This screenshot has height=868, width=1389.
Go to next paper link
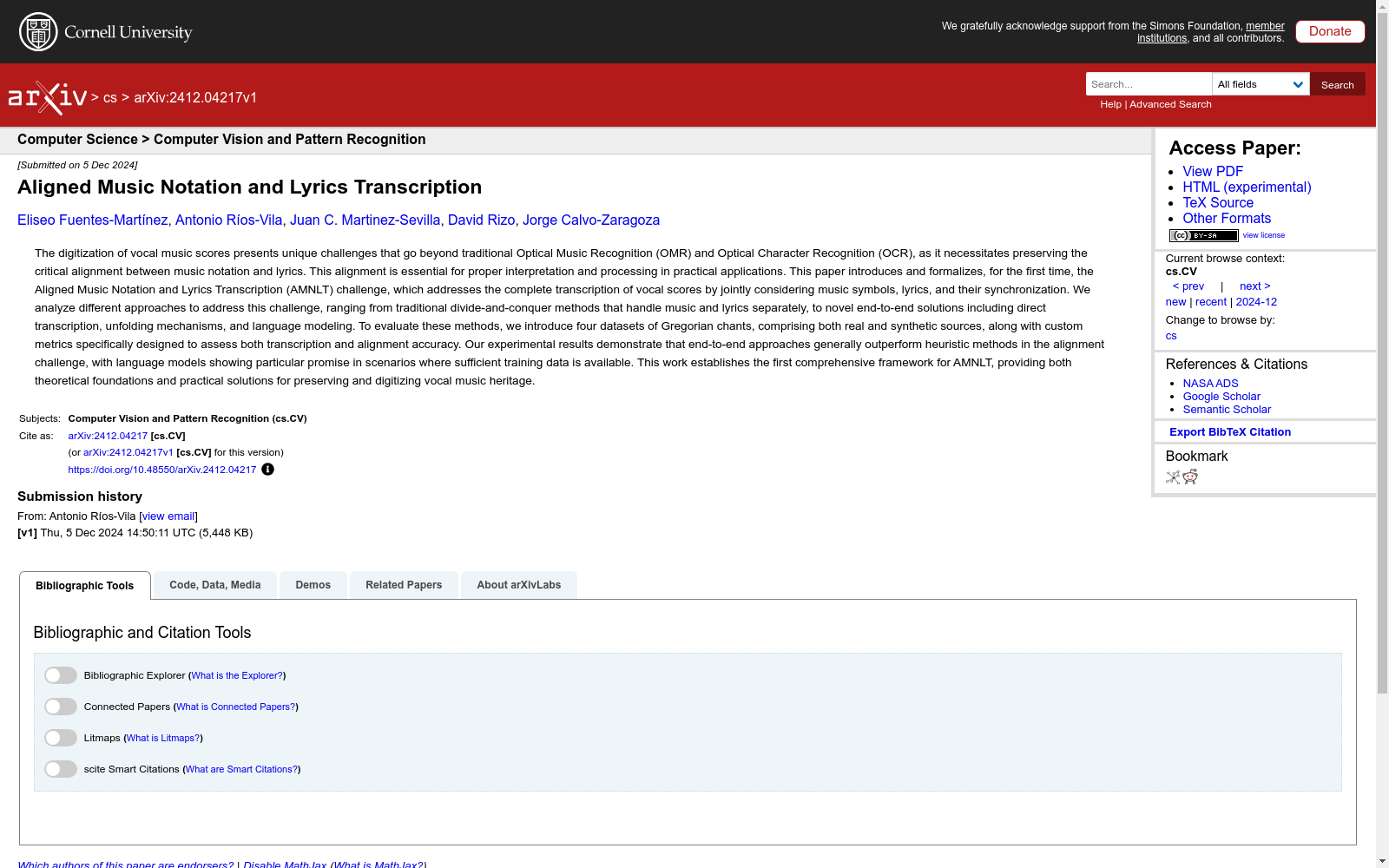pos(1255,286)
